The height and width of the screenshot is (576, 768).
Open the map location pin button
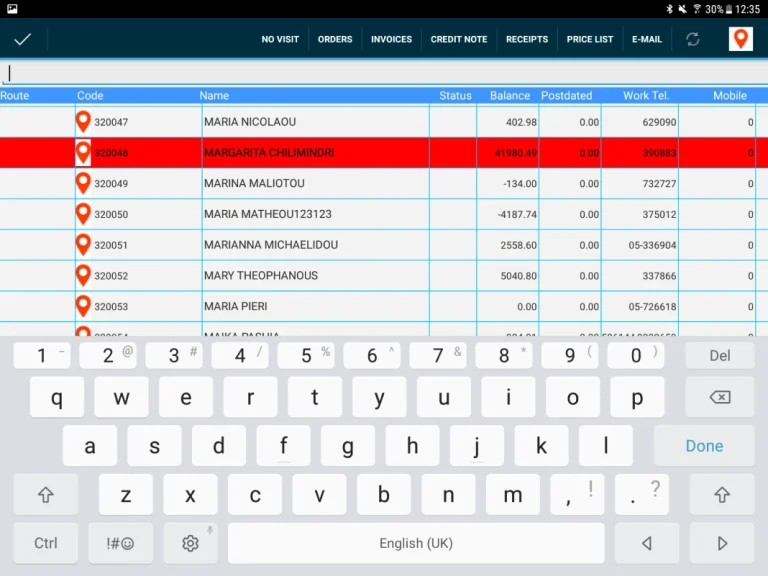pos(741,39)
